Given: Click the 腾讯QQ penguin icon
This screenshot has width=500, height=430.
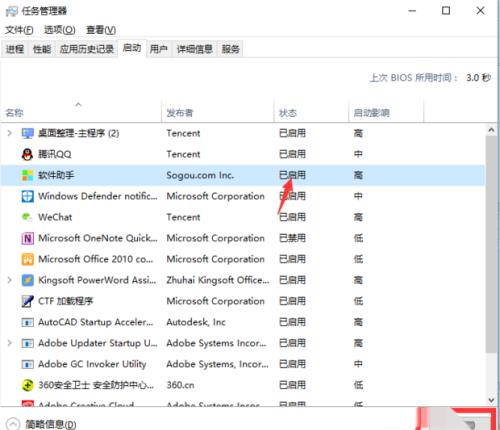Looking at the screenshot, I should point(27,154).
